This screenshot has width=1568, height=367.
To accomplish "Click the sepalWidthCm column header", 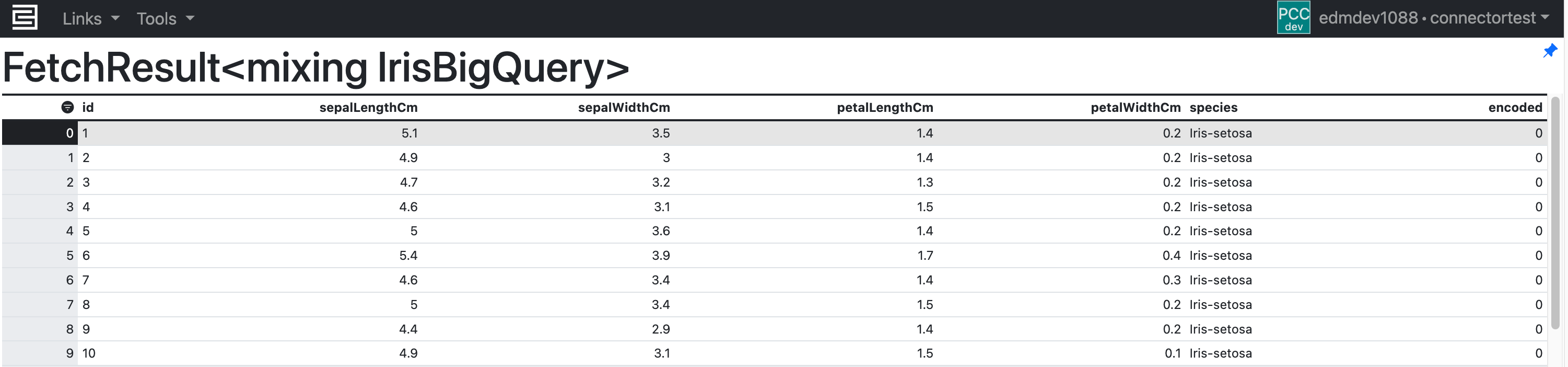I will click(623, 108).
